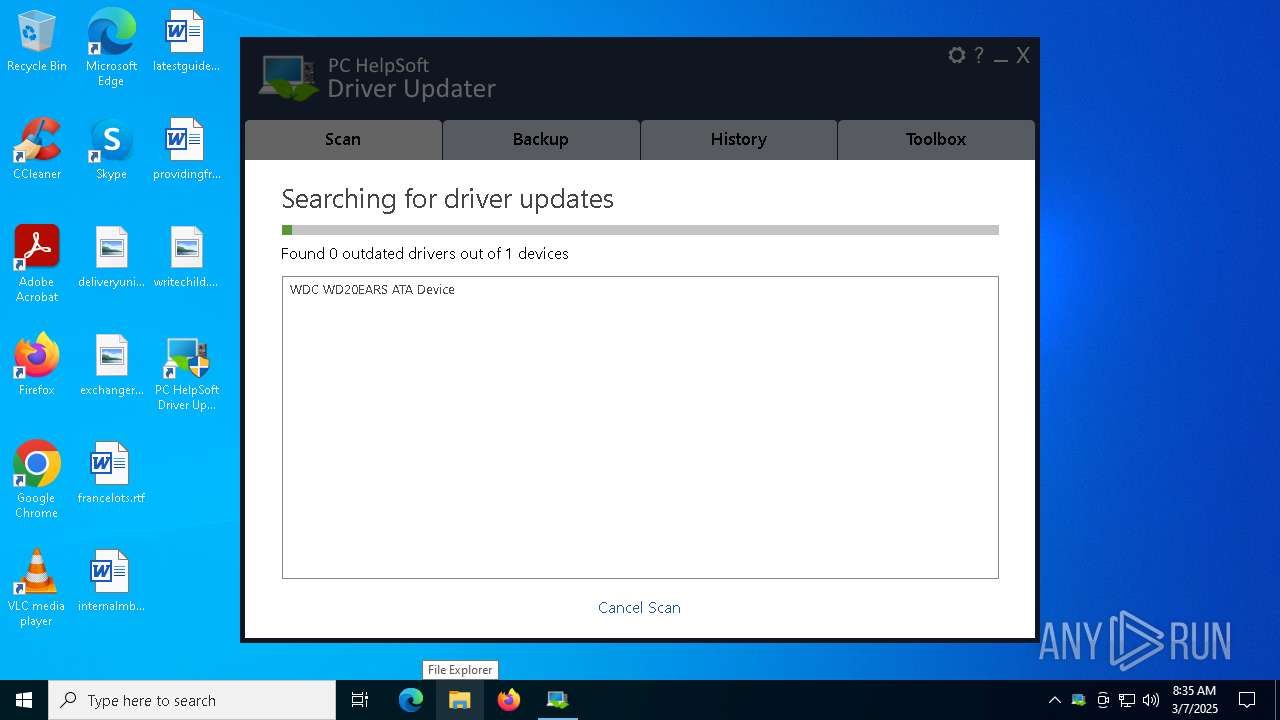The image size is (1280, 720).
Task: Open Edge from the taskbar
Action: click(x=411, y=700)
